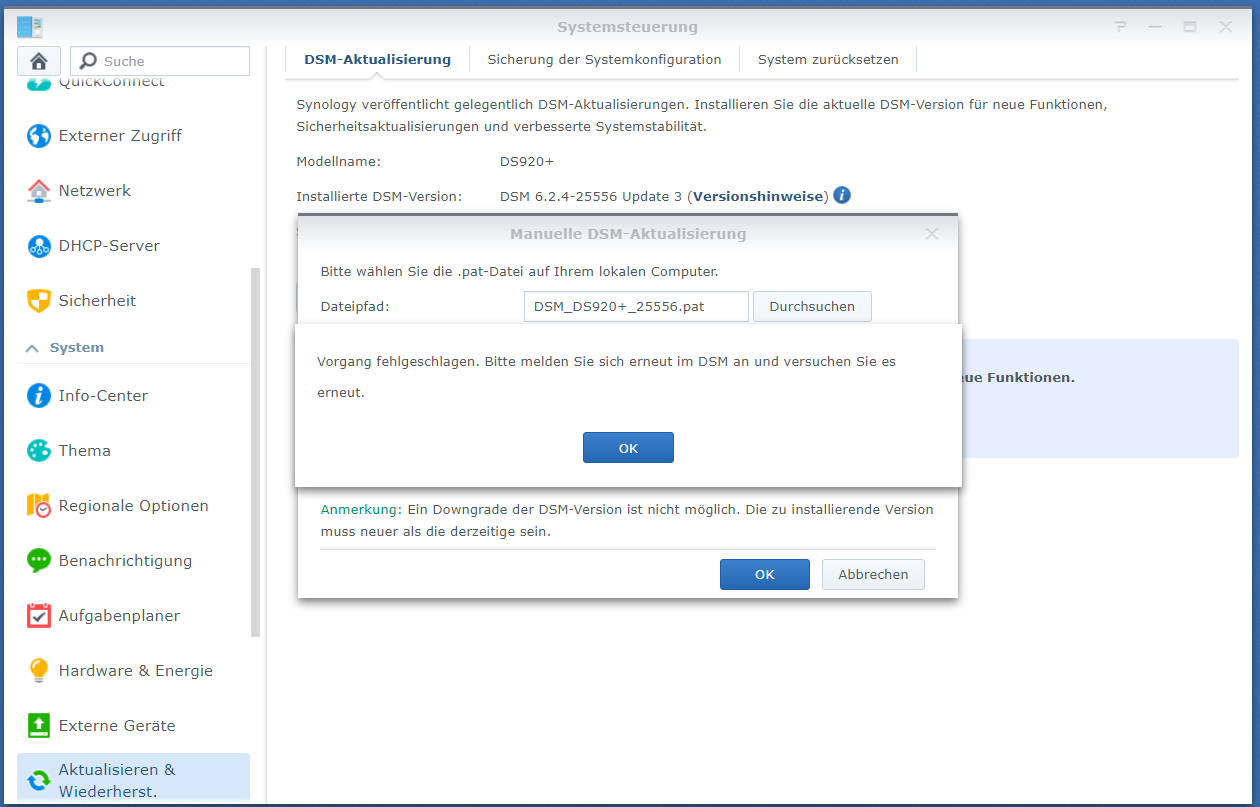This screenshot has width=1260, height=807.
Task: Click the DS920+ model name text
Action: pos(527,161)
